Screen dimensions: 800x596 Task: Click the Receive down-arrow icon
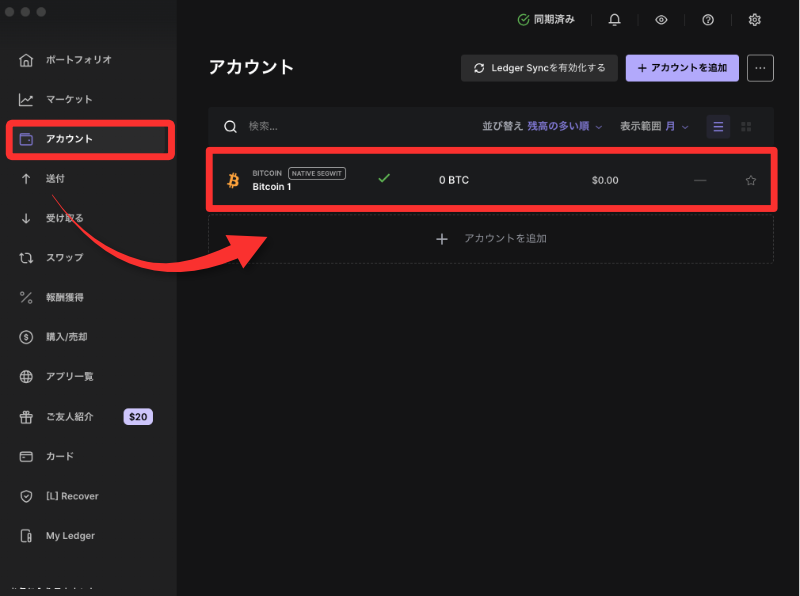pyautogui.click(x=26, y=218)
